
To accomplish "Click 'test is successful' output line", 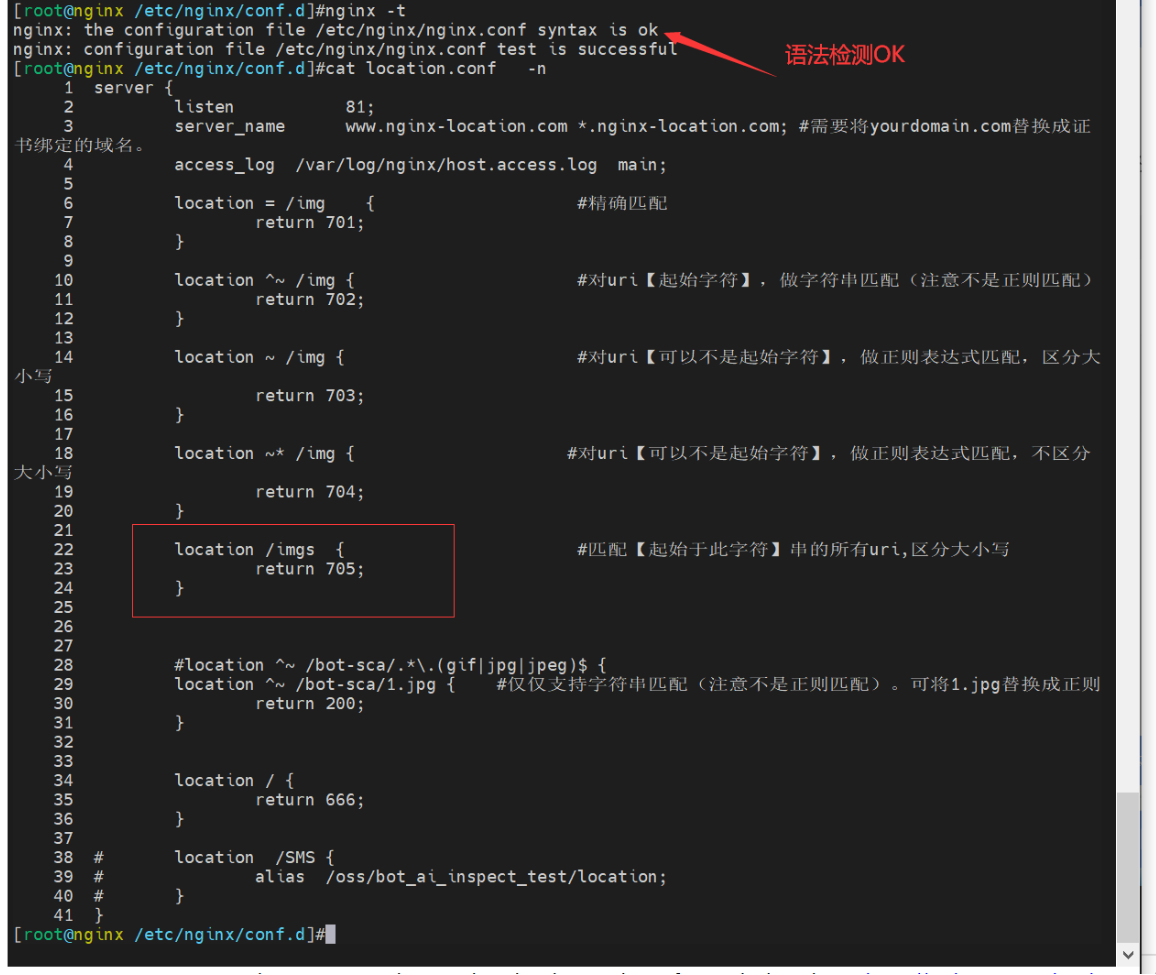I will coord(345,49).
